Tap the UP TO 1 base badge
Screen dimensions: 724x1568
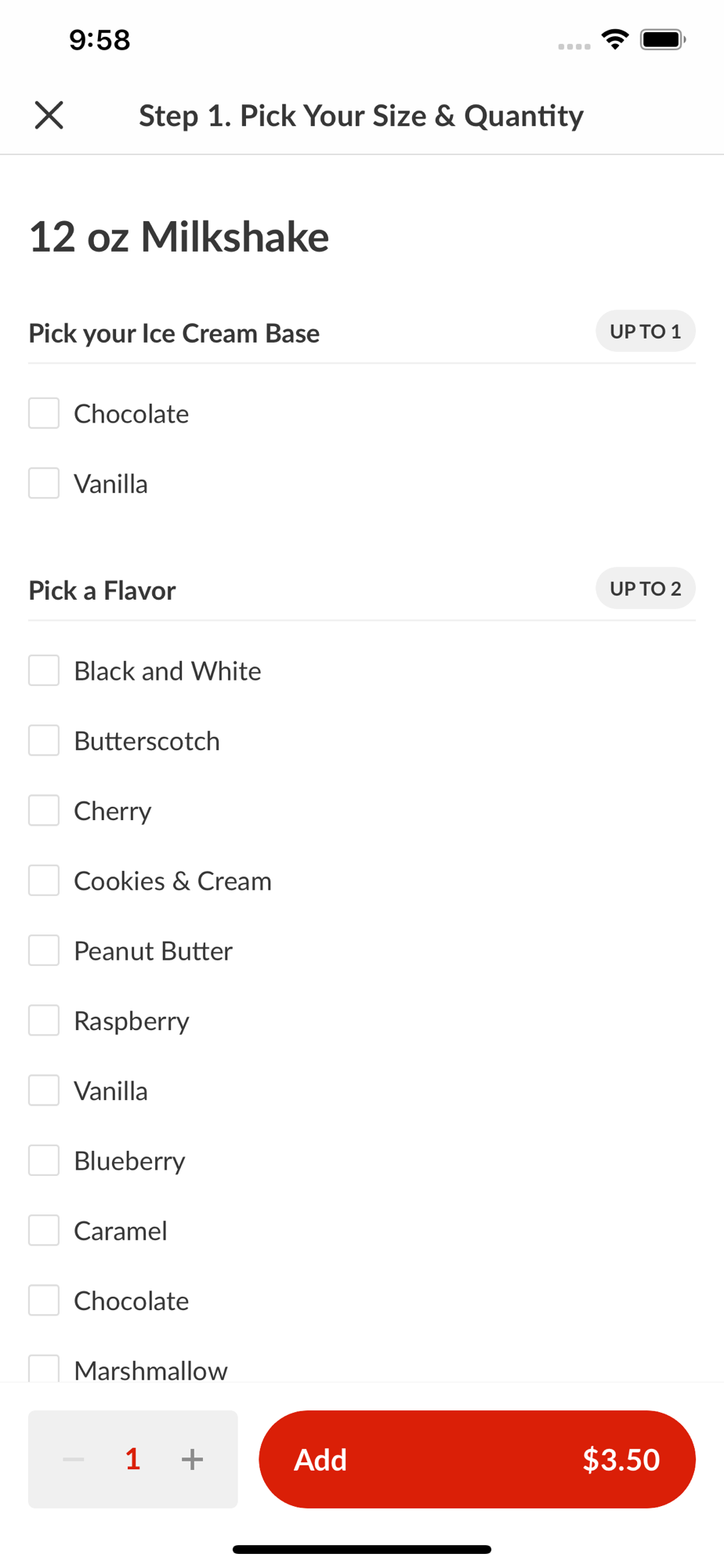(x=645, y=332)
